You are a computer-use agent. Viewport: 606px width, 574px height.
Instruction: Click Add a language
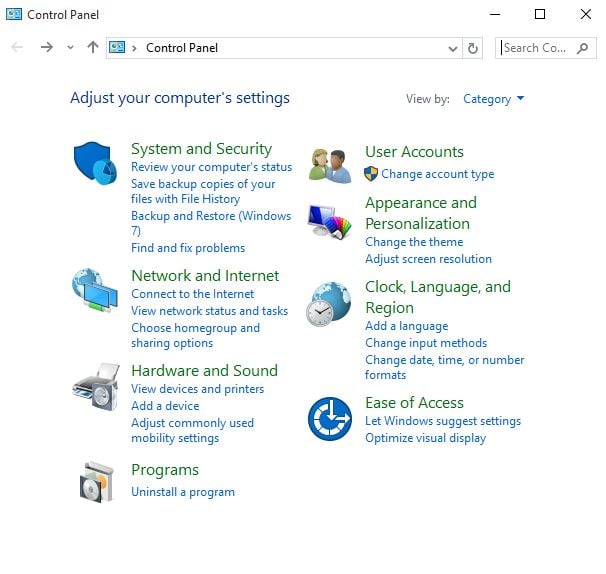coord(407,326)
